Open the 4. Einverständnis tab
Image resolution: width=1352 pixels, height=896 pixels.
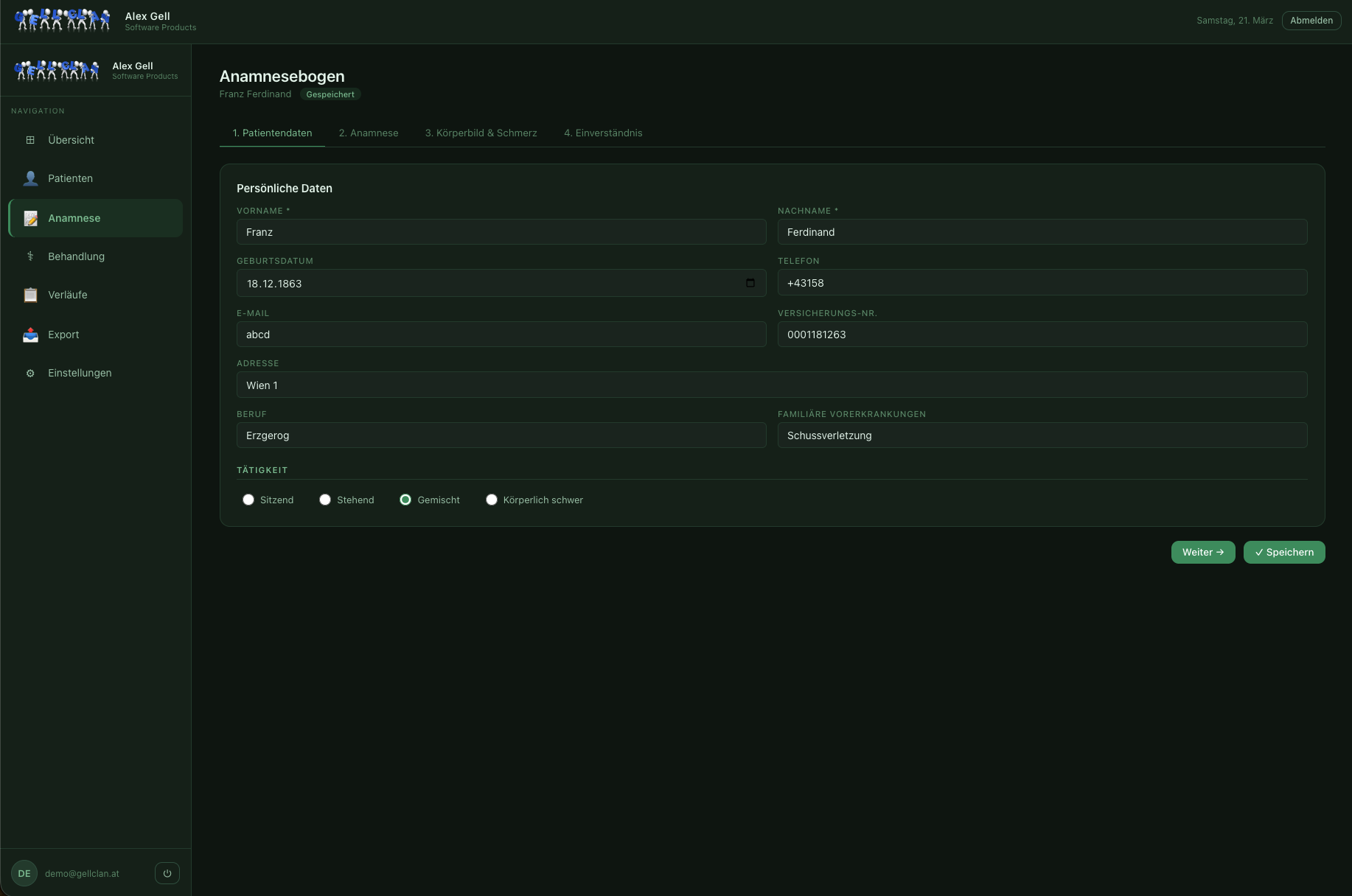point(603,133)
